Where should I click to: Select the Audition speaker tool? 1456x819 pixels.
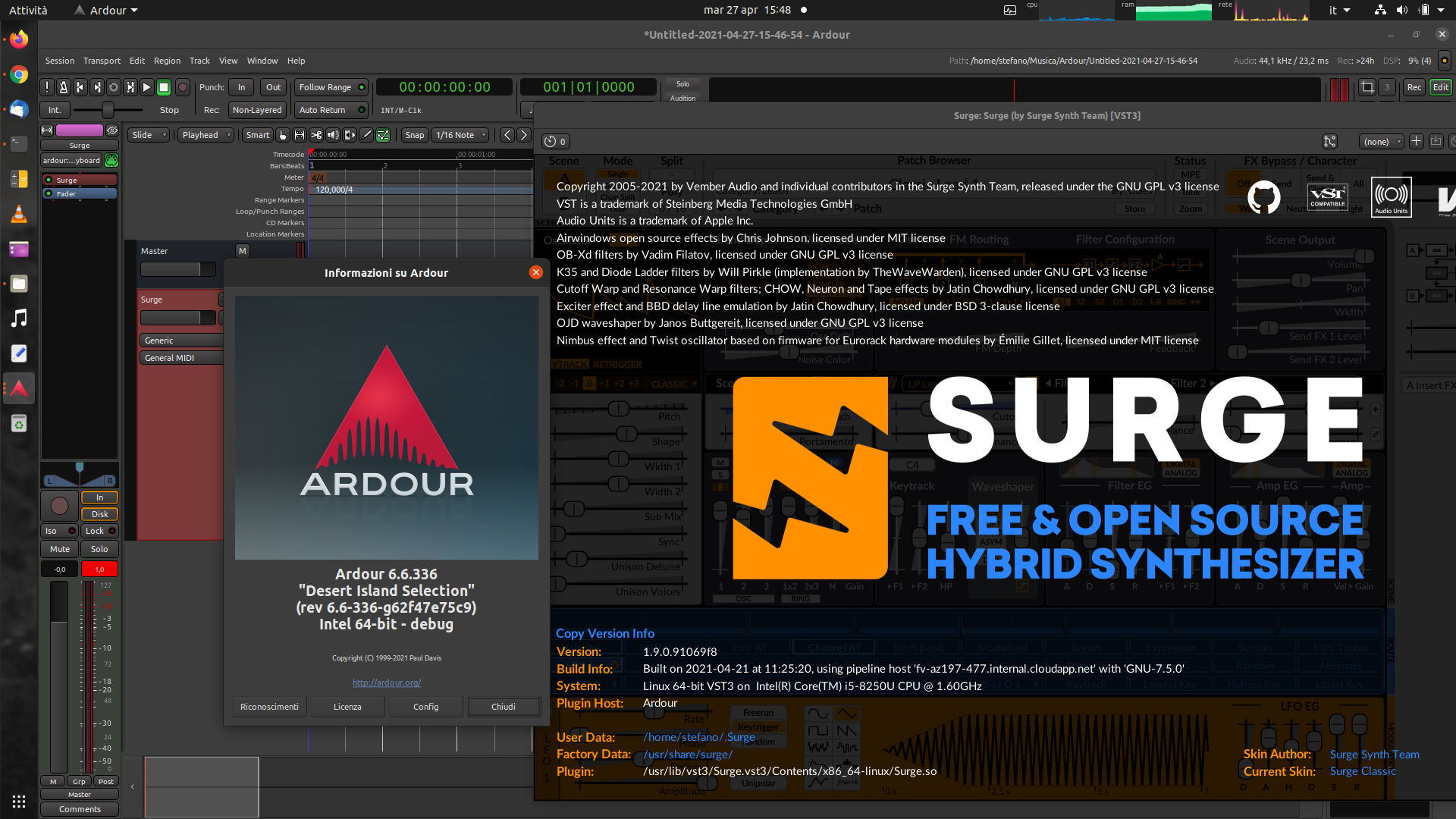333,135
